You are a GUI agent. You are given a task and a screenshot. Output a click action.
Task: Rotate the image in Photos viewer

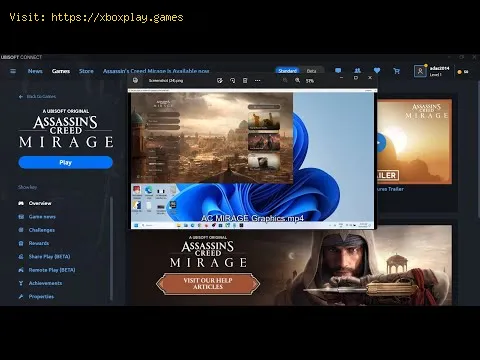click(x=232, y=81)
